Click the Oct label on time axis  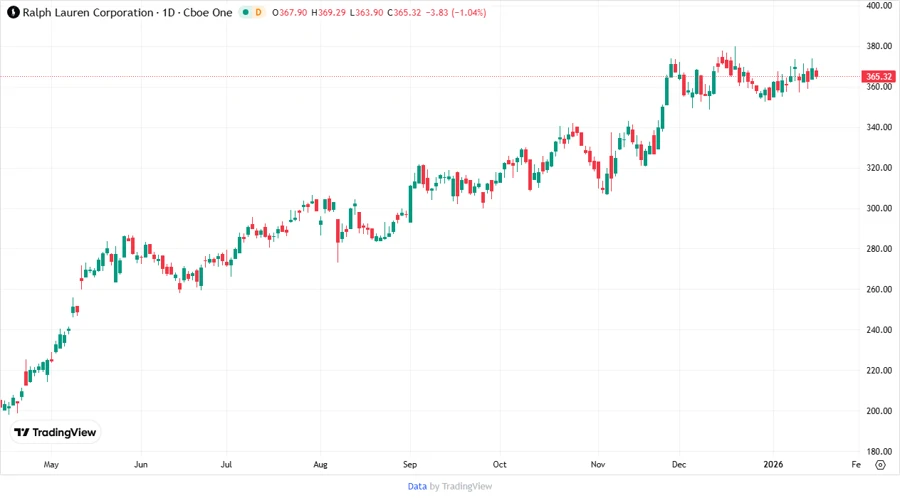pyautogui.click(x=499, y=464)
